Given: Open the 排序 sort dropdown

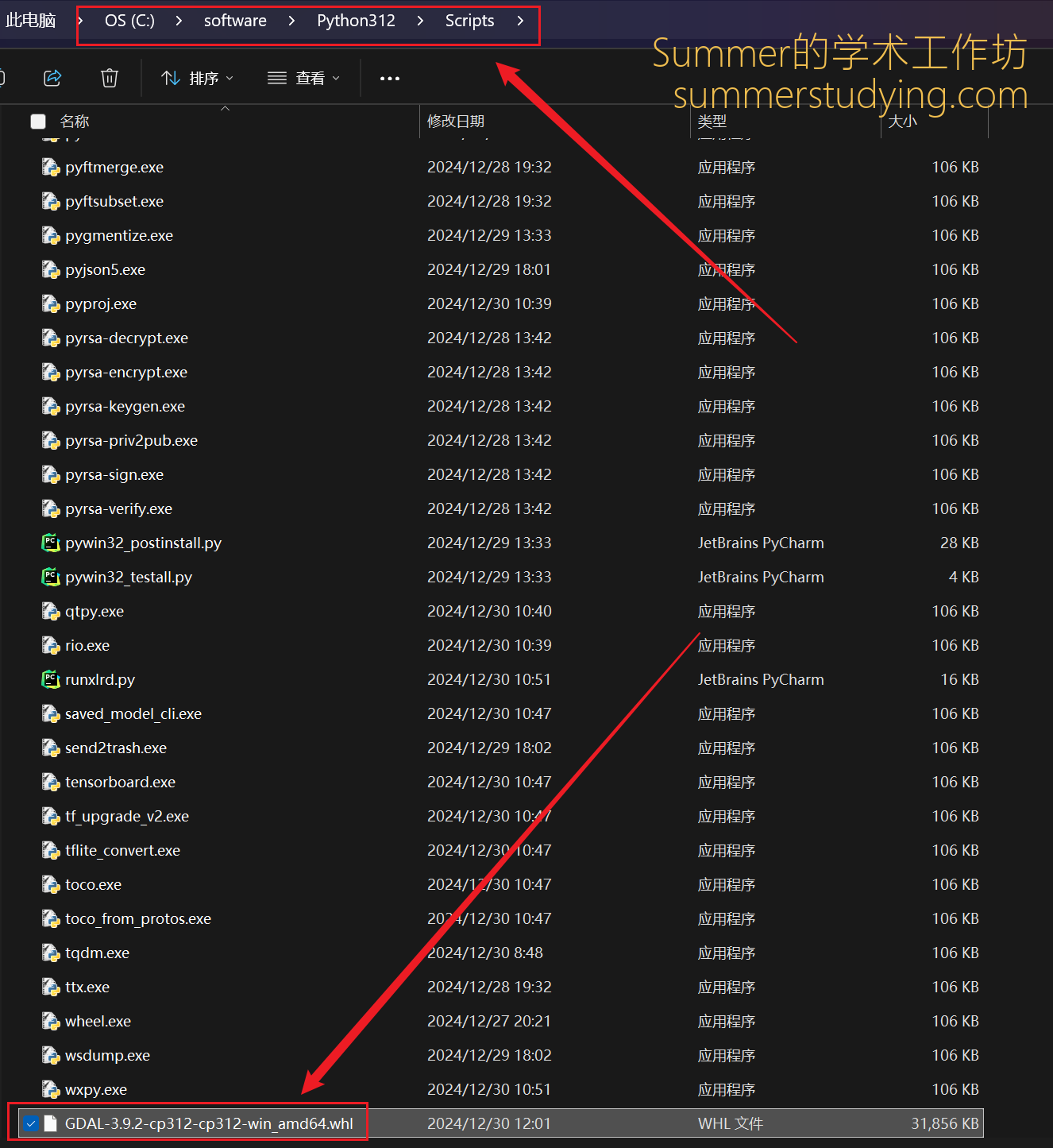Looking at the screenshot, I should pos(197,78).
